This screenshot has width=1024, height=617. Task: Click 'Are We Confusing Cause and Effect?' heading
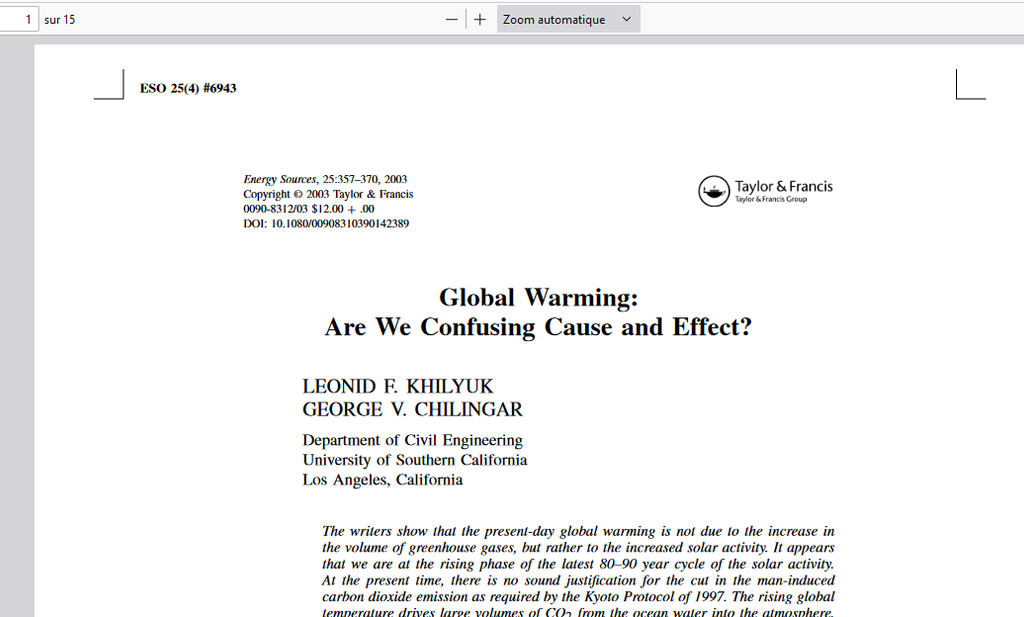(538, 327)
